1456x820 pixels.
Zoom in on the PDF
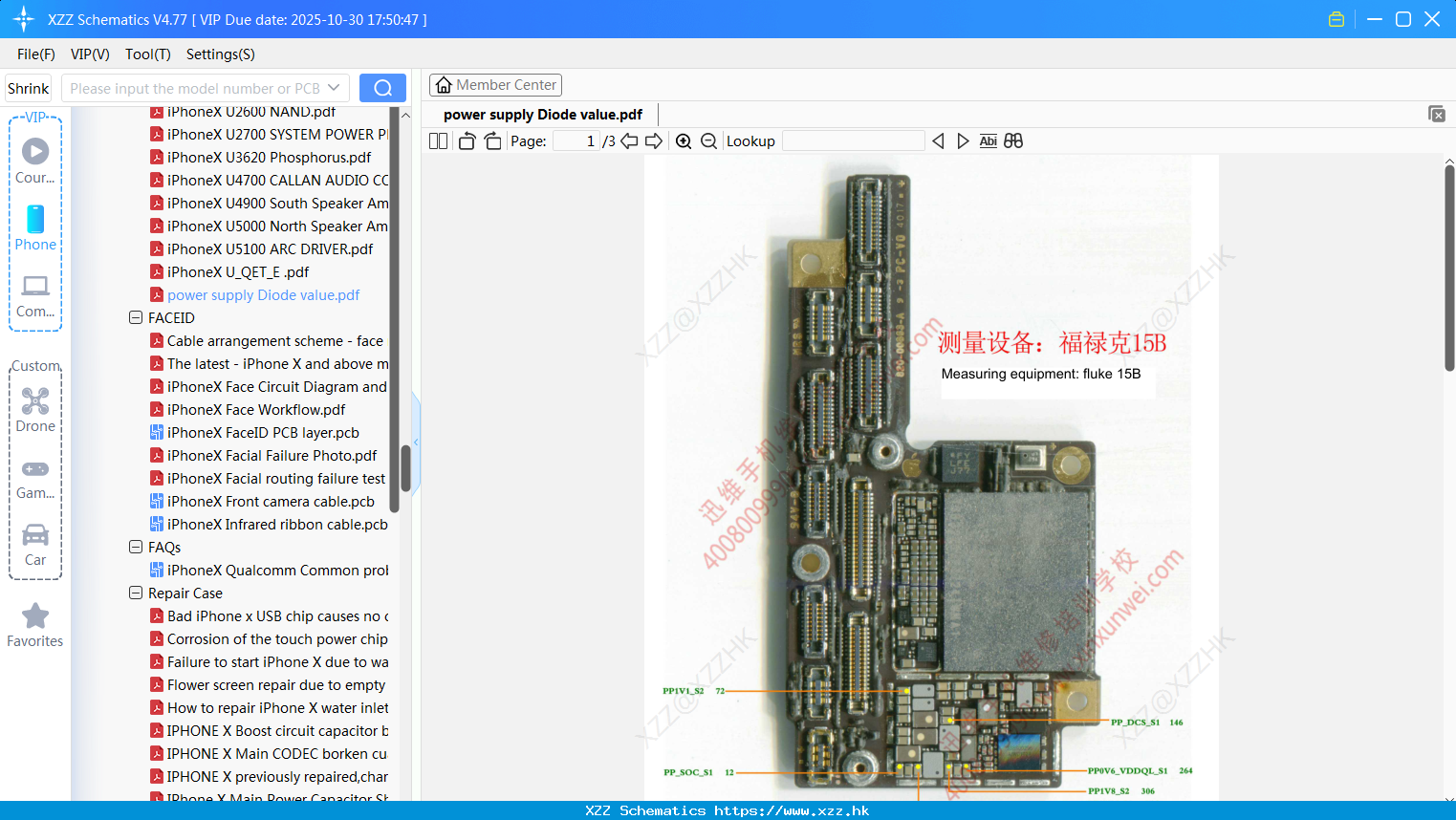(x=684, y=140)
